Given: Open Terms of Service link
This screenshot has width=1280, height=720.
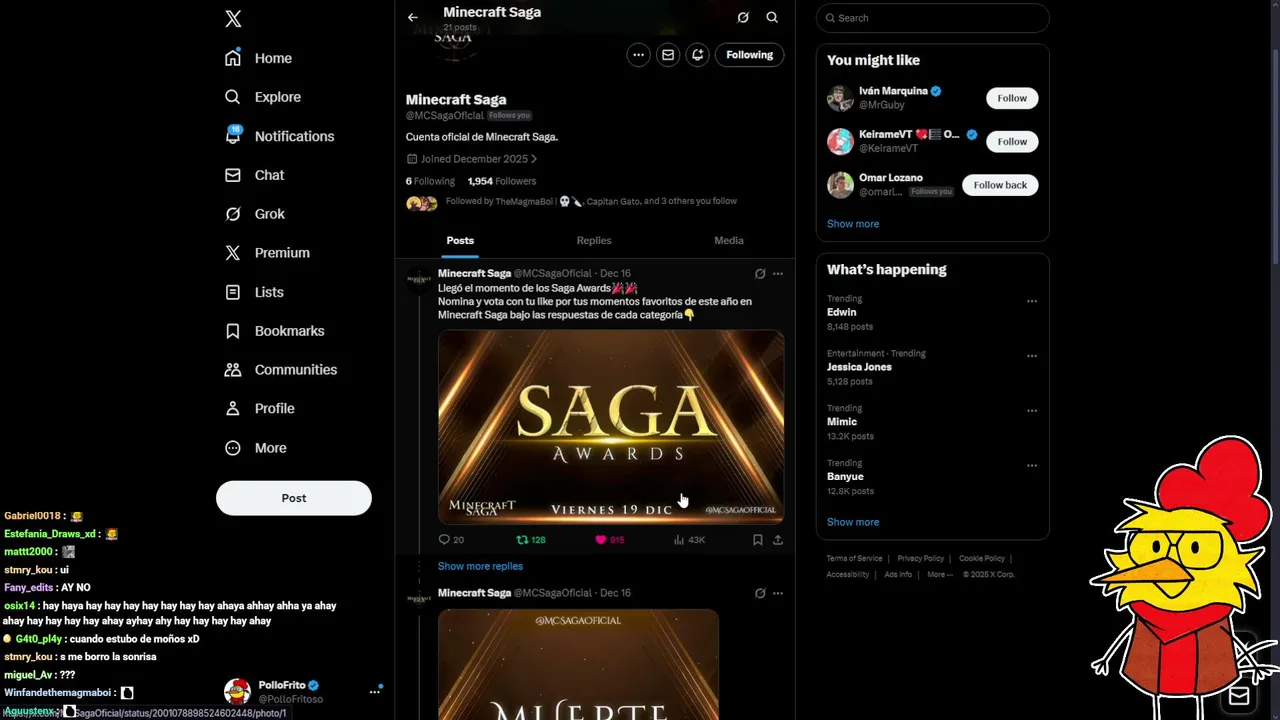Looking at the screenshot, I should (x=854, y=559).
